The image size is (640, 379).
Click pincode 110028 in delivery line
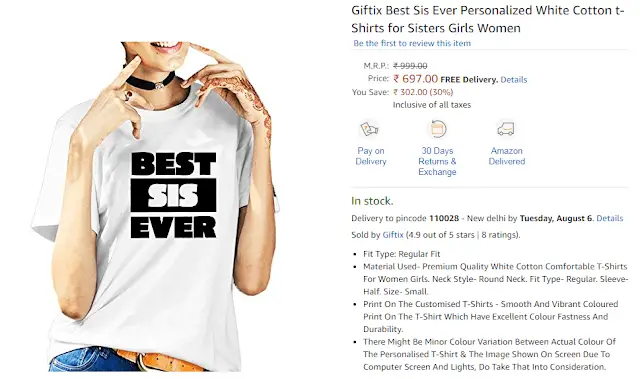tap(444, 218)
